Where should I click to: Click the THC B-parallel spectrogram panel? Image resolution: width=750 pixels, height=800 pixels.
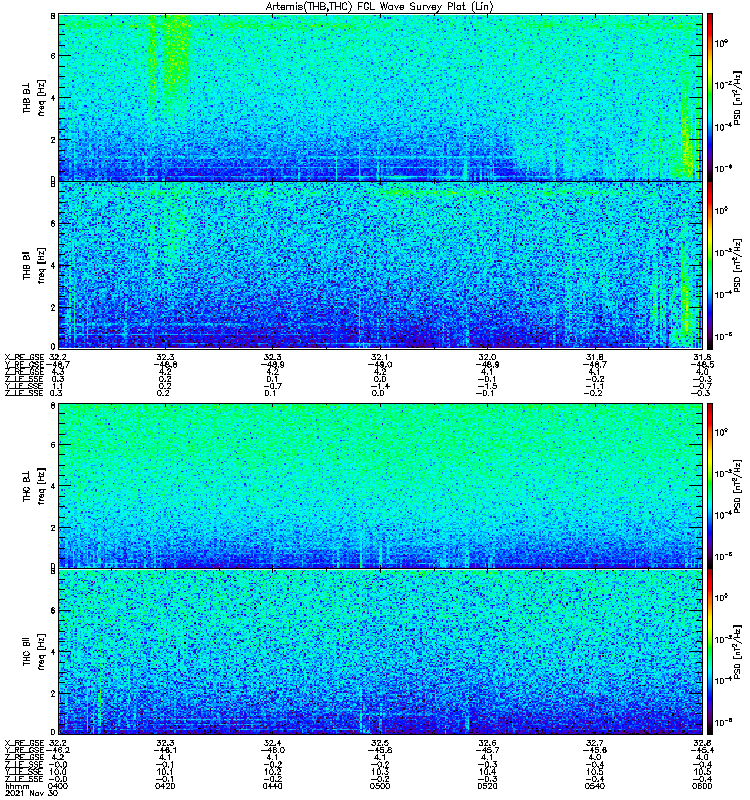(x=380, y=652)
